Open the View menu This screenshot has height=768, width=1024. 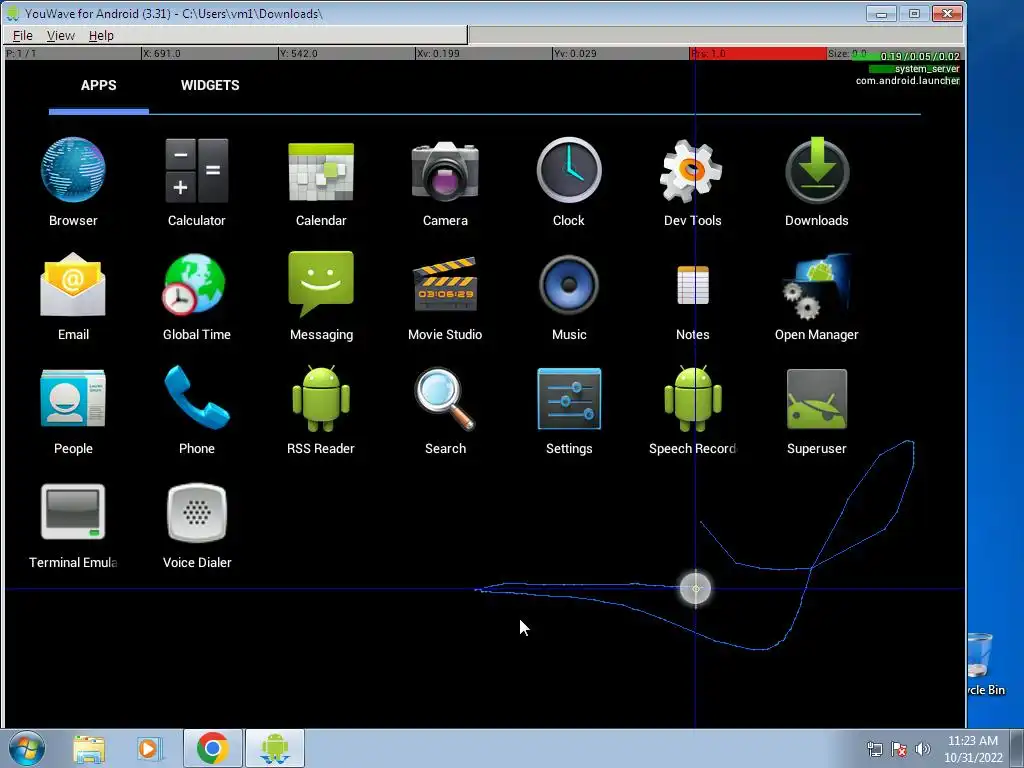pos(61,35)
